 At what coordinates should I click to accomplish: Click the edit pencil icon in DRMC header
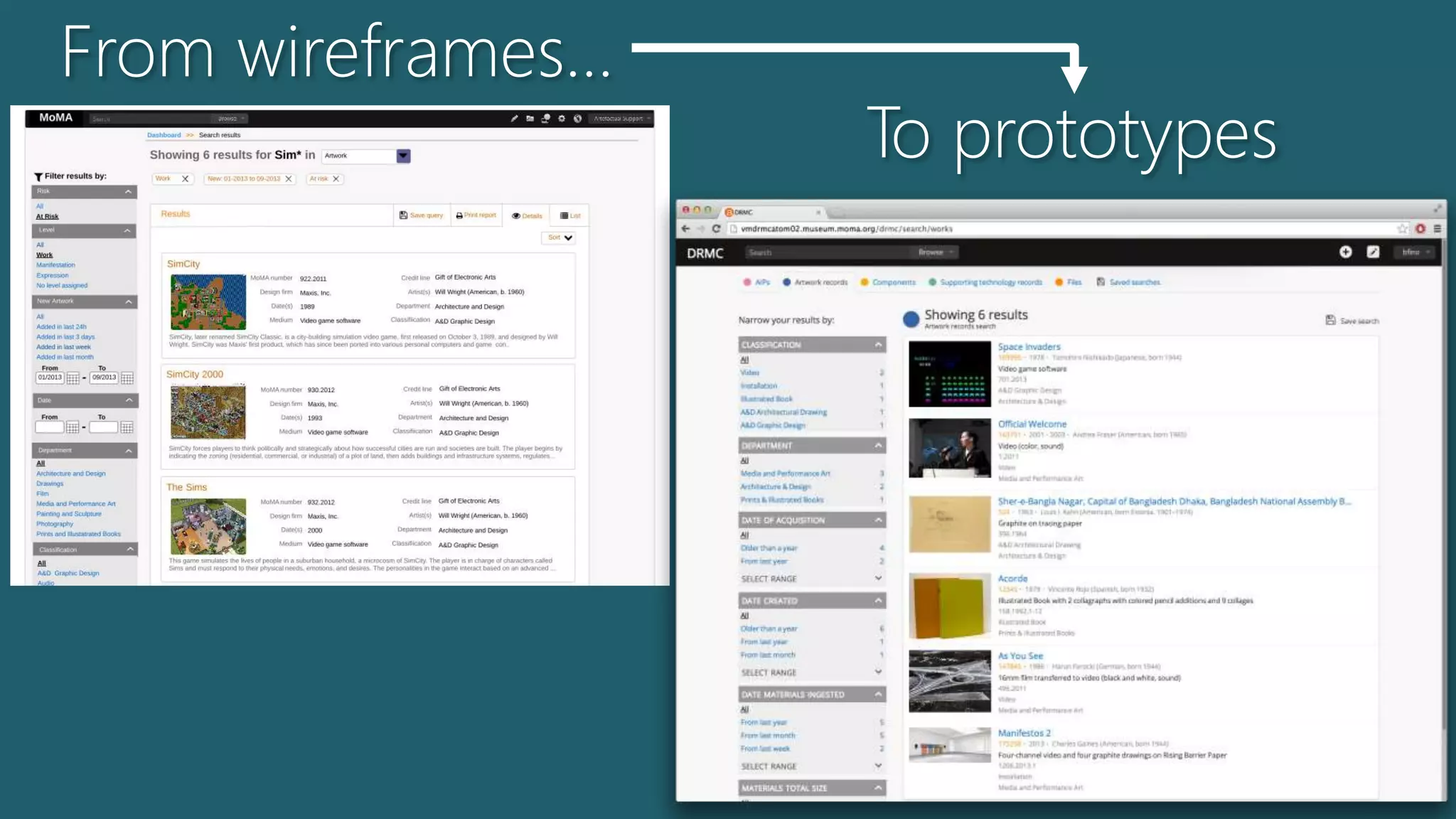point(1373,252)
